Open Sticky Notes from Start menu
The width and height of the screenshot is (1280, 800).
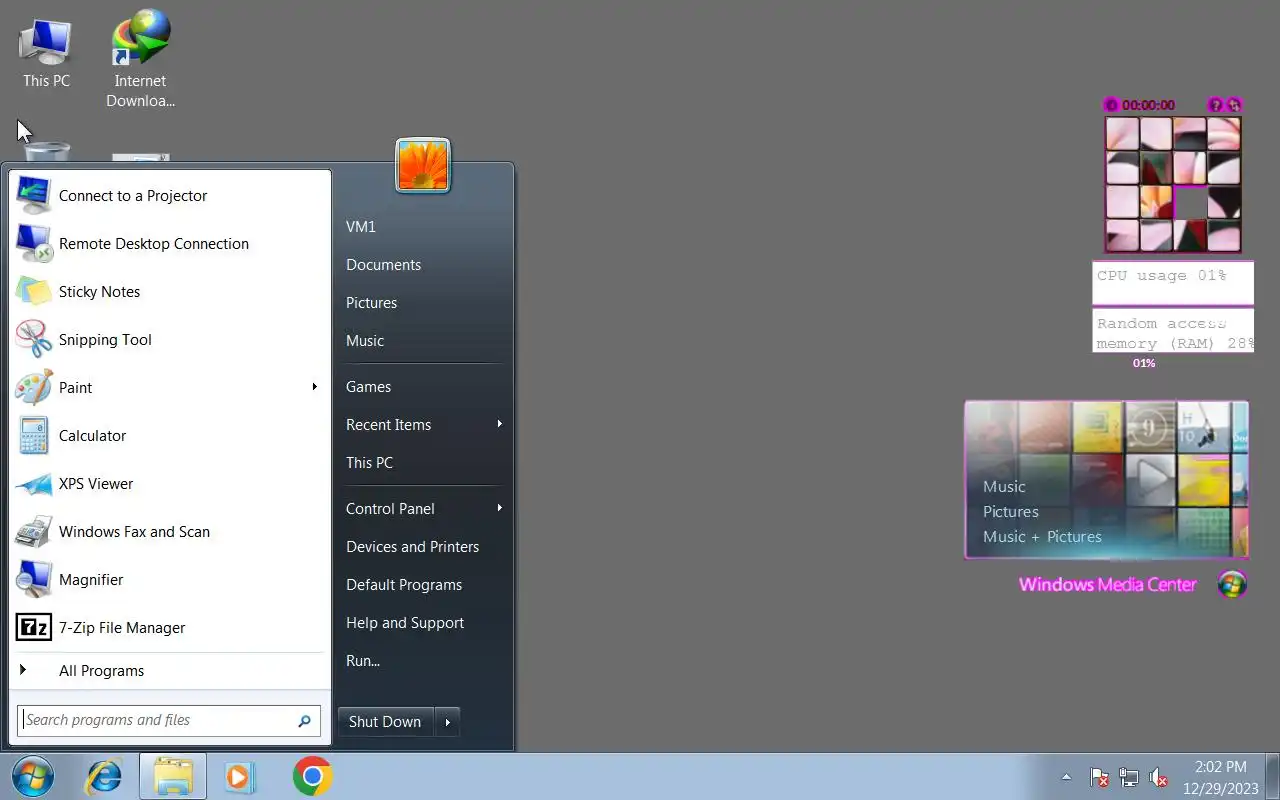[170, 292]
